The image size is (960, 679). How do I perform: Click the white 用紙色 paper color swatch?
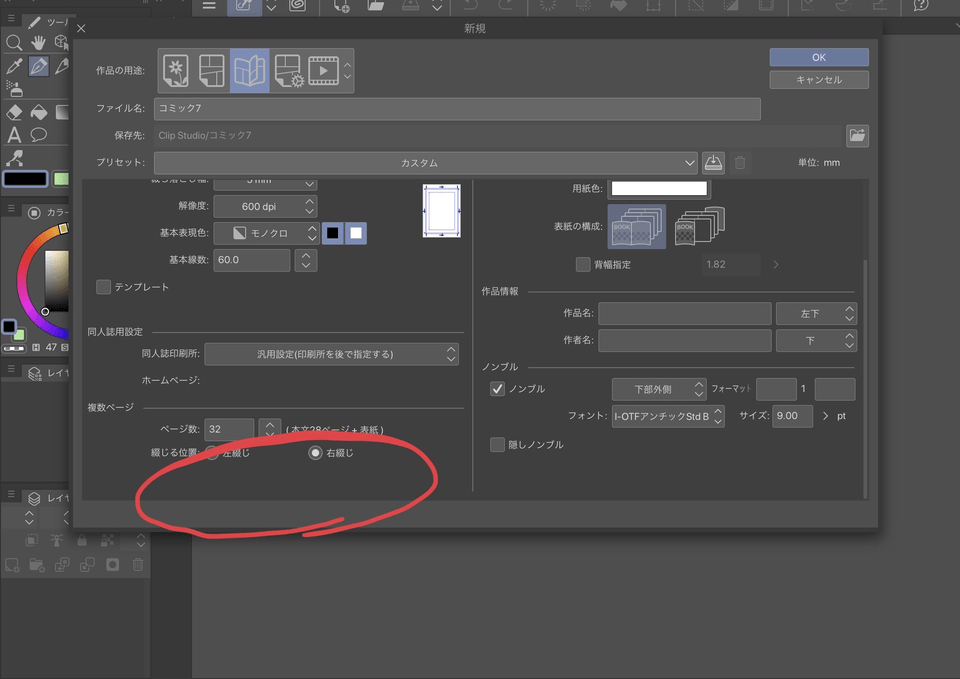point(659,188)
